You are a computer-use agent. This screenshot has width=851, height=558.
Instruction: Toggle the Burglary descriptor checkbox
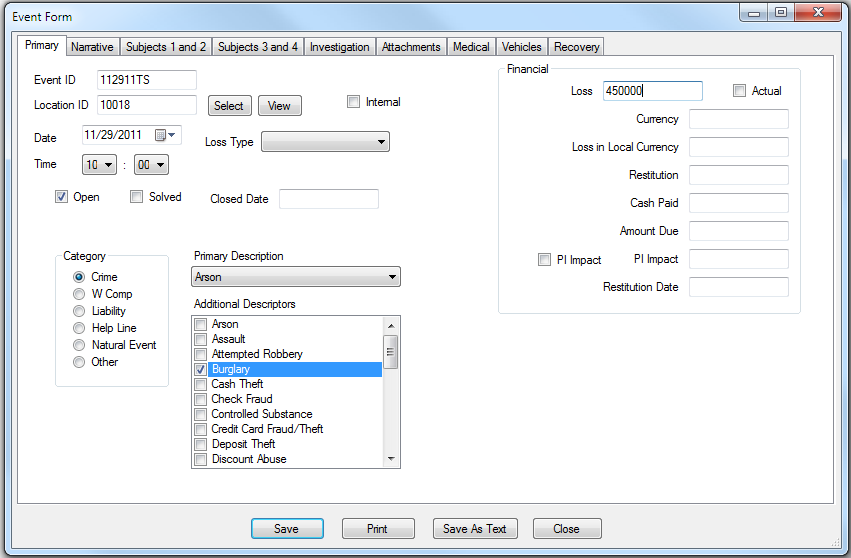click(x=201, y=369)
